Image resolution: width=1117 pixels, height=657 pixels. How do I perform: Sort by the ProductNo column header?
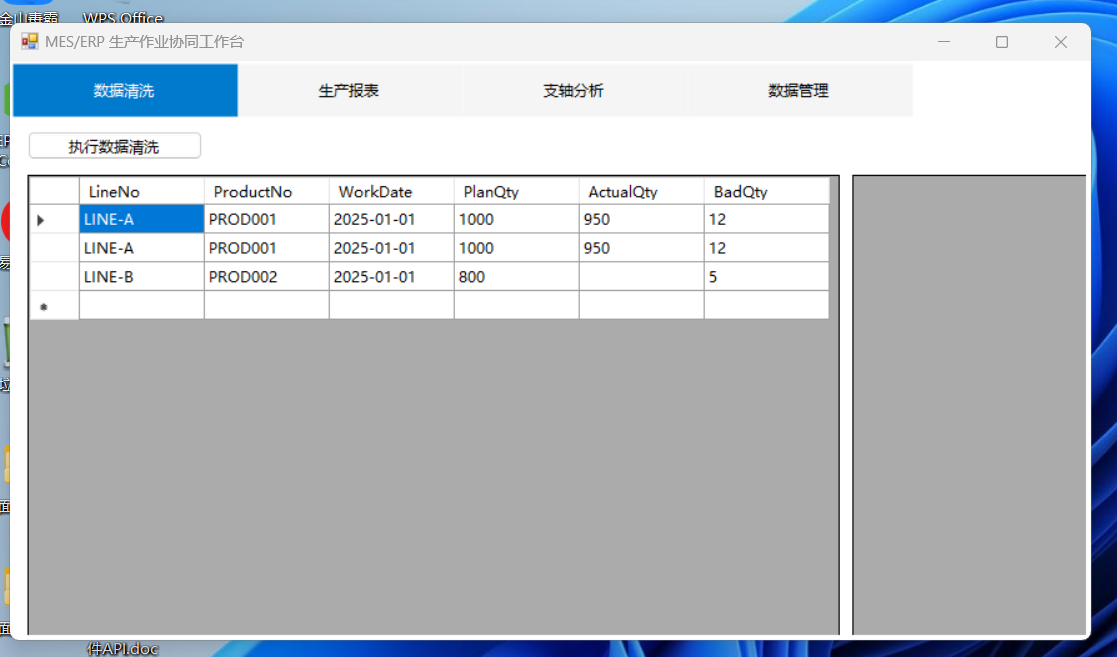point(266,191)
